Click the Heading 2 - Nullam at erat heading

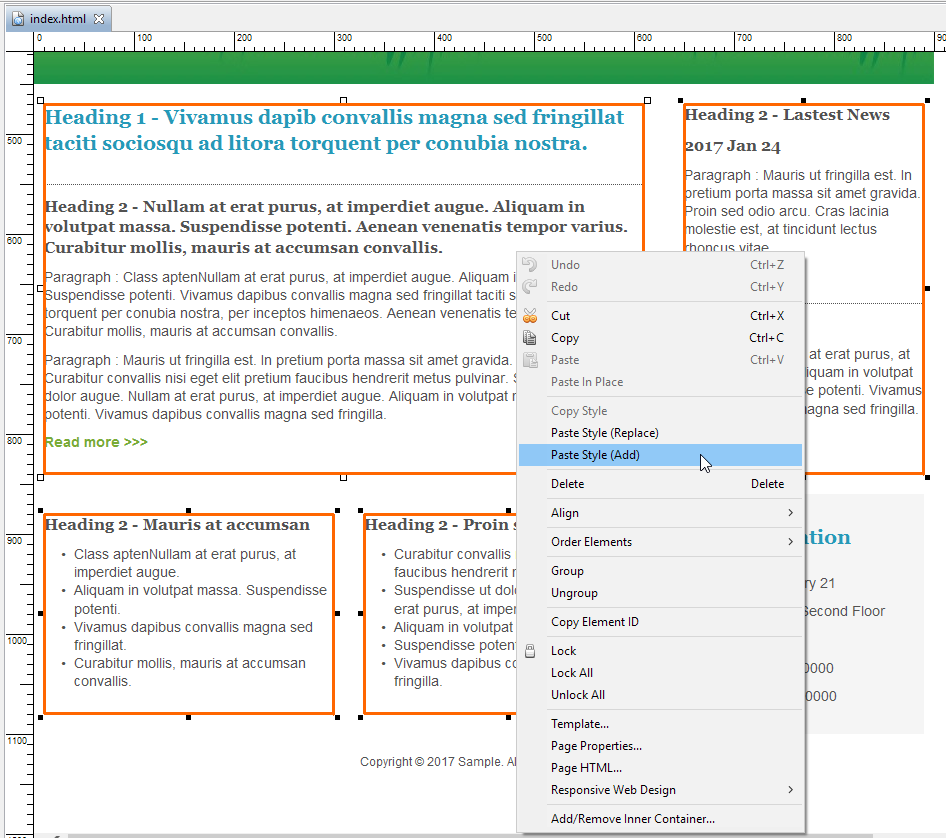(337, 227)
